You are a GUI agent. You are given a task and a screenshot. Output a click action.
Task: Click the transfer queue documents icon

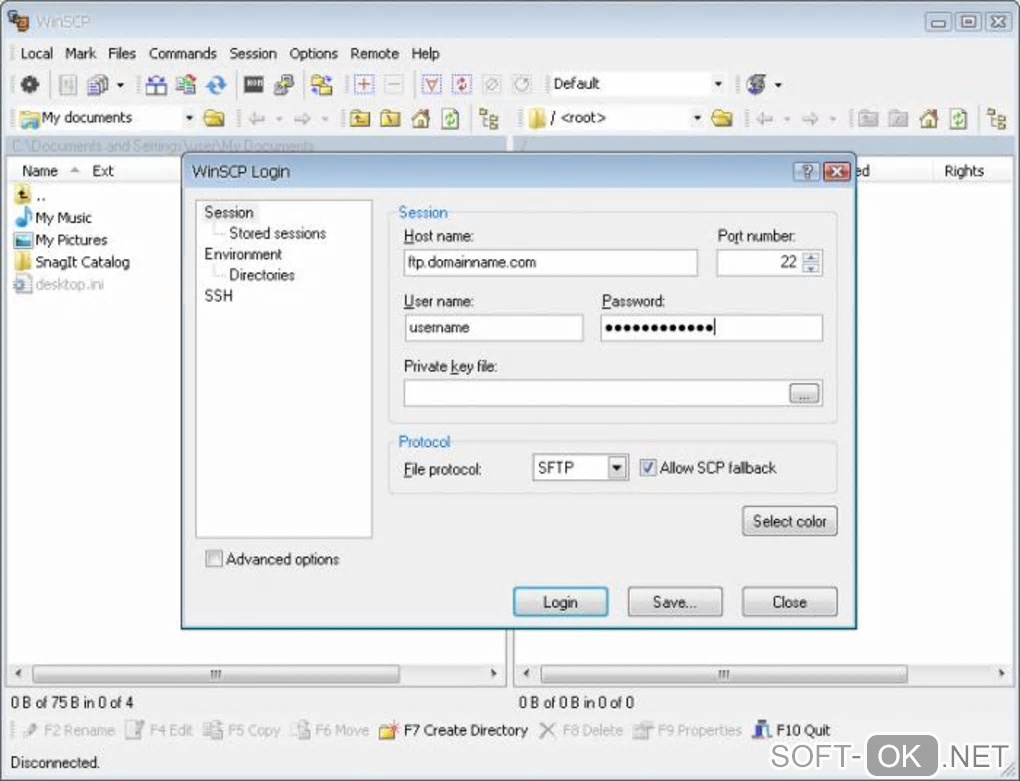coord(98,85)
